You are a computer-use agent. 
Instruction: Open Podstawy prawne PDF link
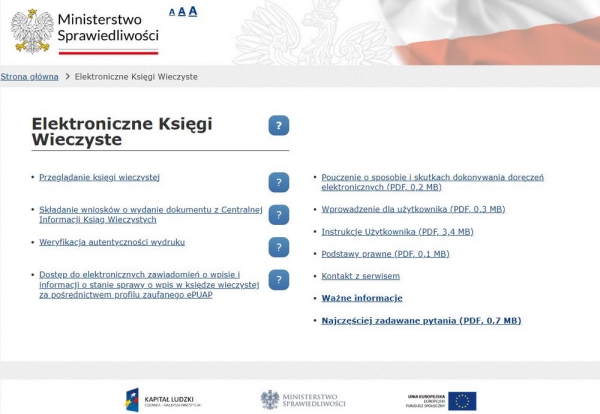[385, 254]
